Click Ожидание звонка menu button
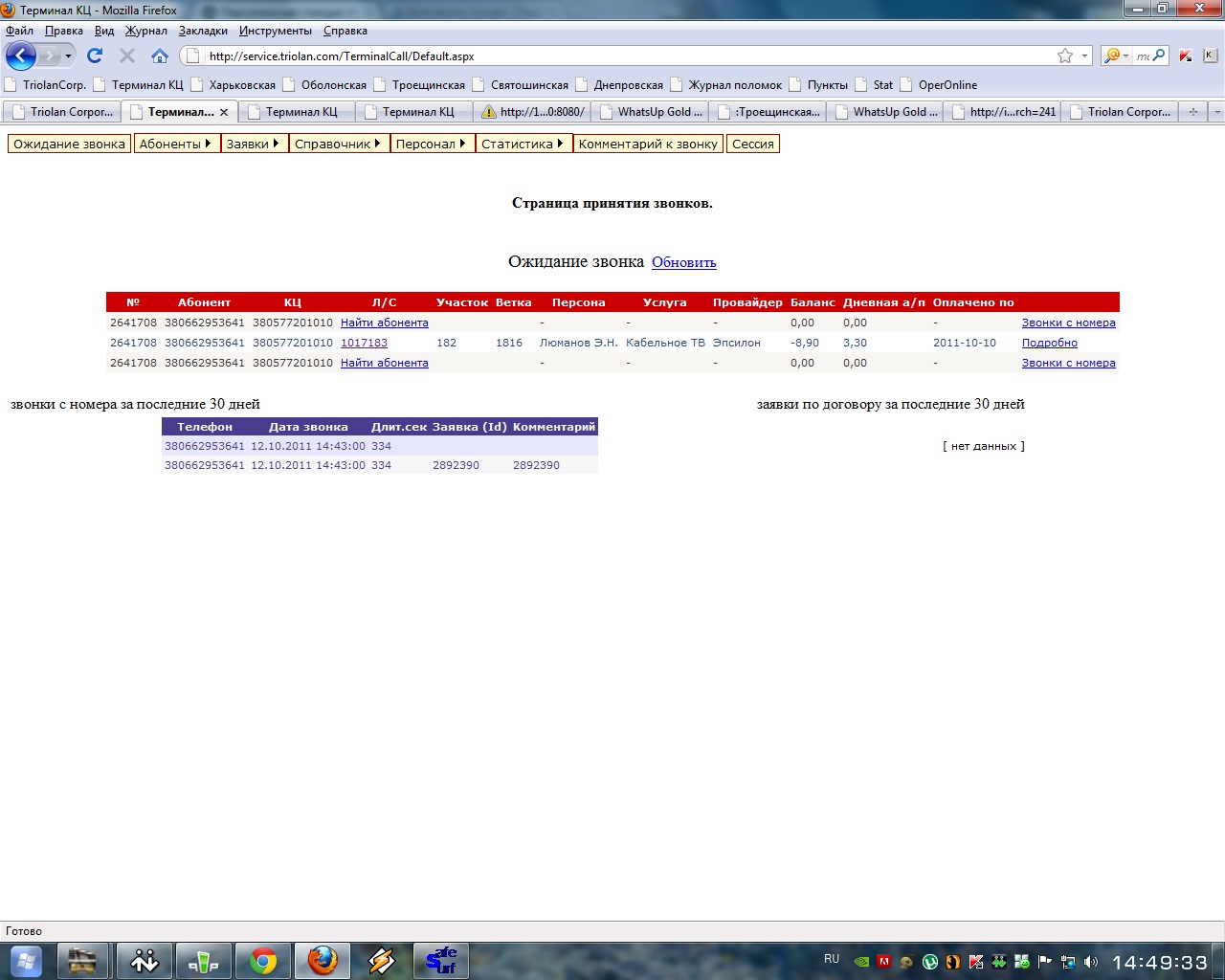 point(69,144)
